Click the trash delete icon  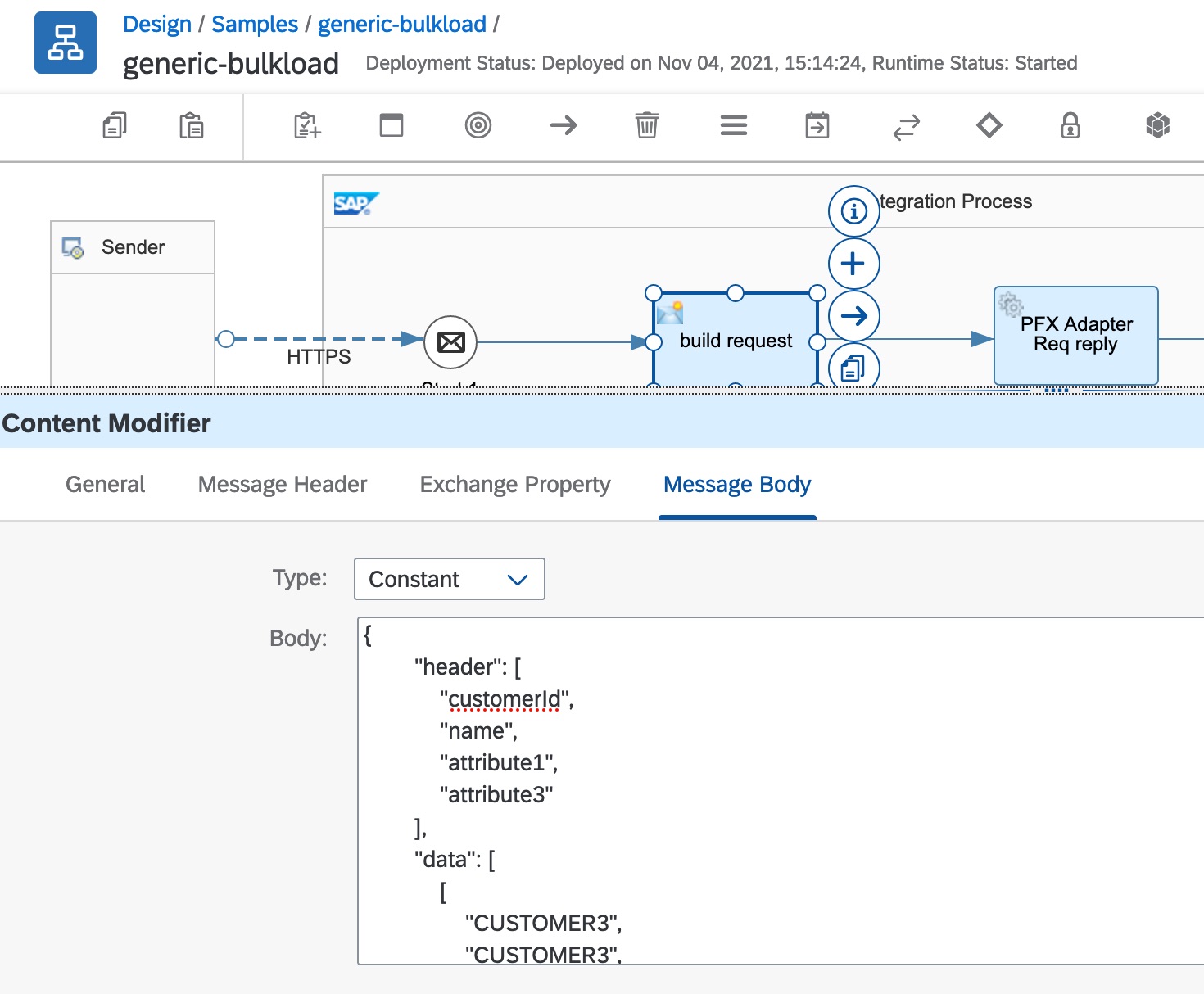pyautogui.click(x=647, y=125)
